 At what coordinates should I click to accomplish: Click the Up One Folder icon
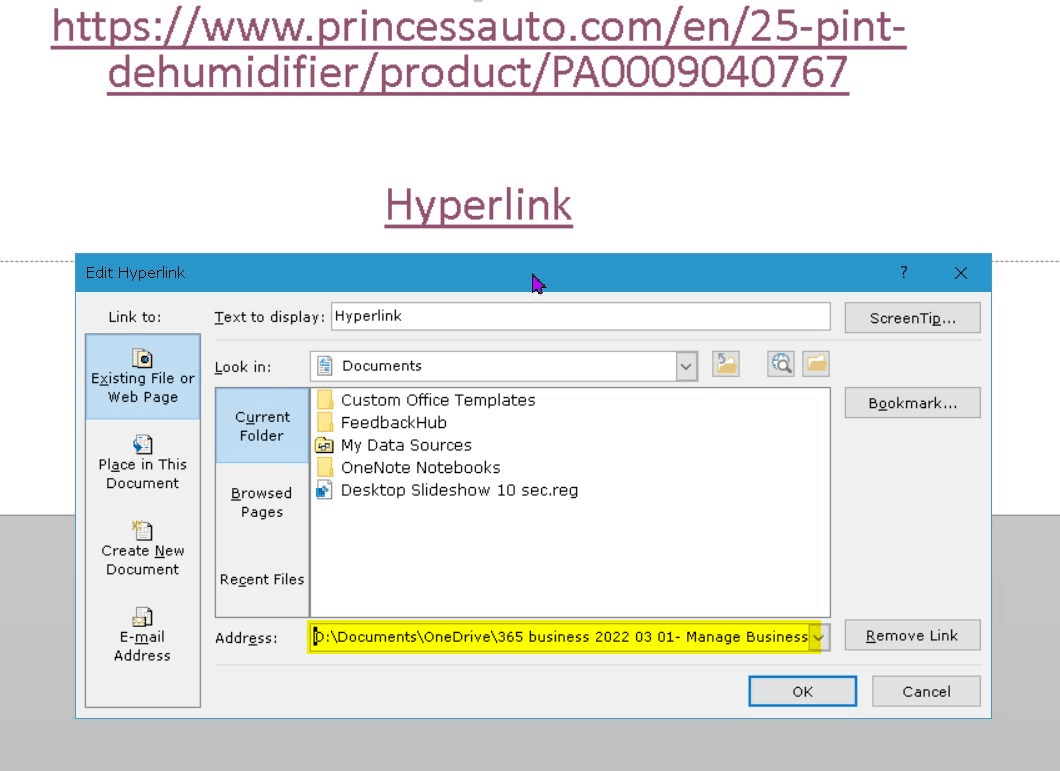[x=725, y=365]
